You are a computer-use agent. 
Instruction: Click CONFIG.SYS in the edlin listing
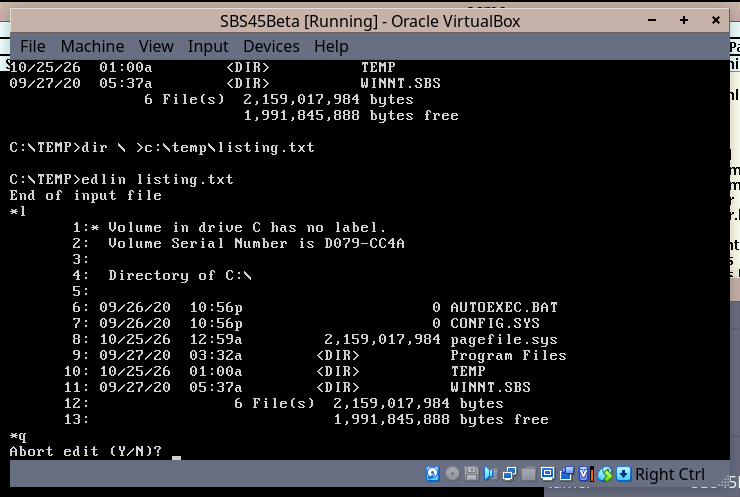[x=495, y=324]
